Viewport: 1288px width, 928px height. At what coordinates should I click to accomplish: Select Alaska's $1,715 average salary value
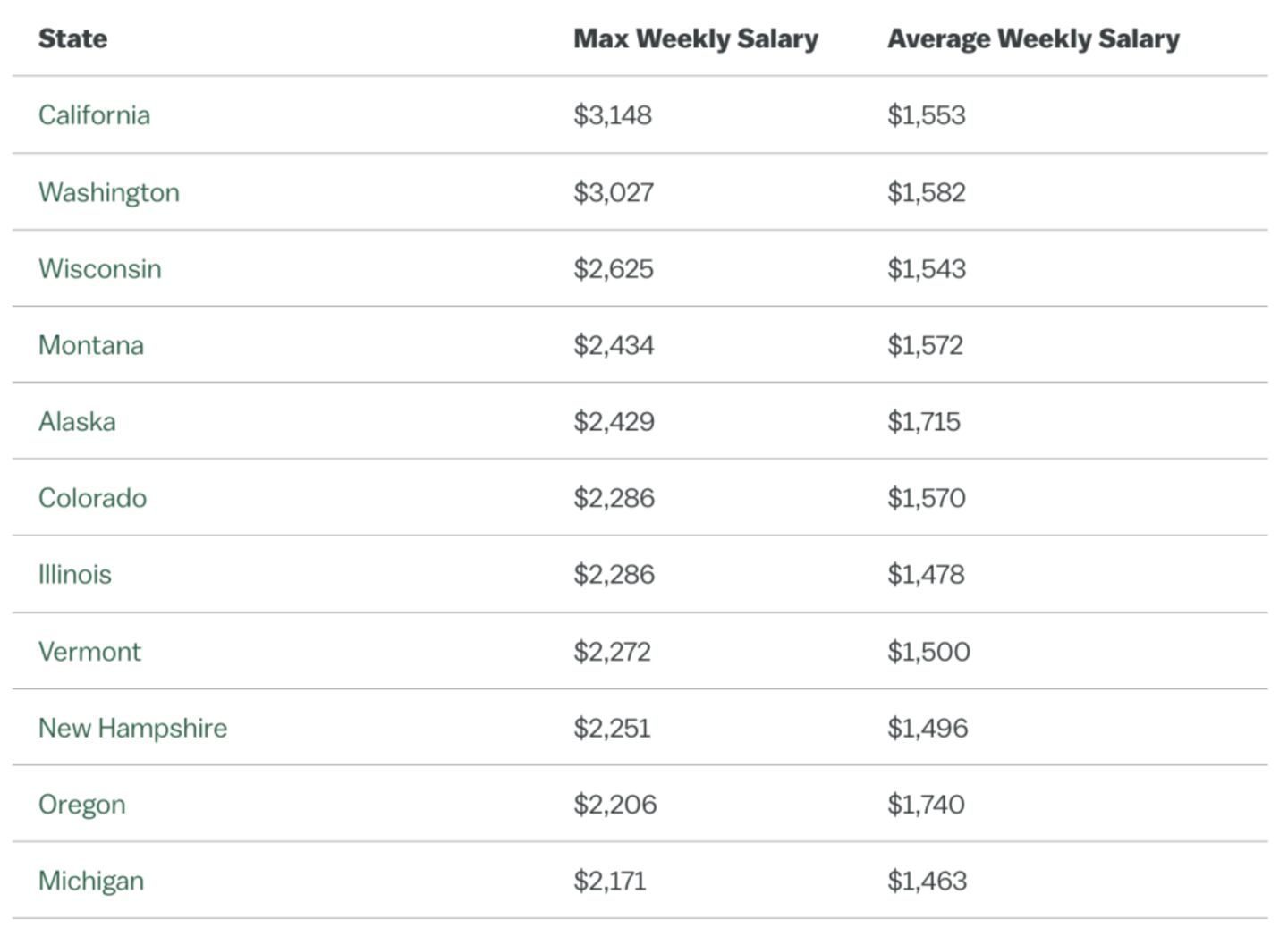coord(924,422)
